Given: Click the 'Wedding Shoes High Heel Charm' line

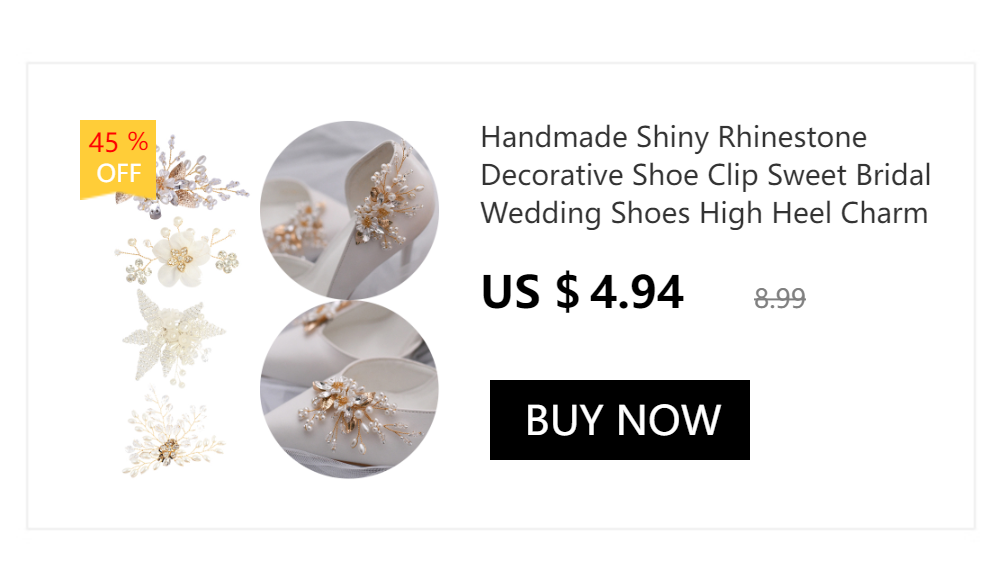Looking at the screenshot, I should [x=704, y=214].
